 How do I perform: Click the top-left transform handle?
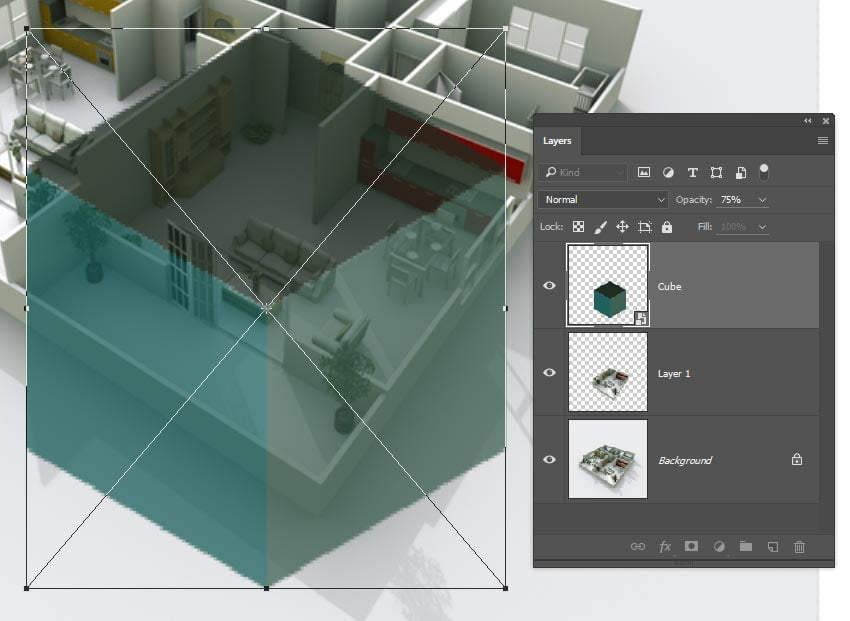[27, 29]
